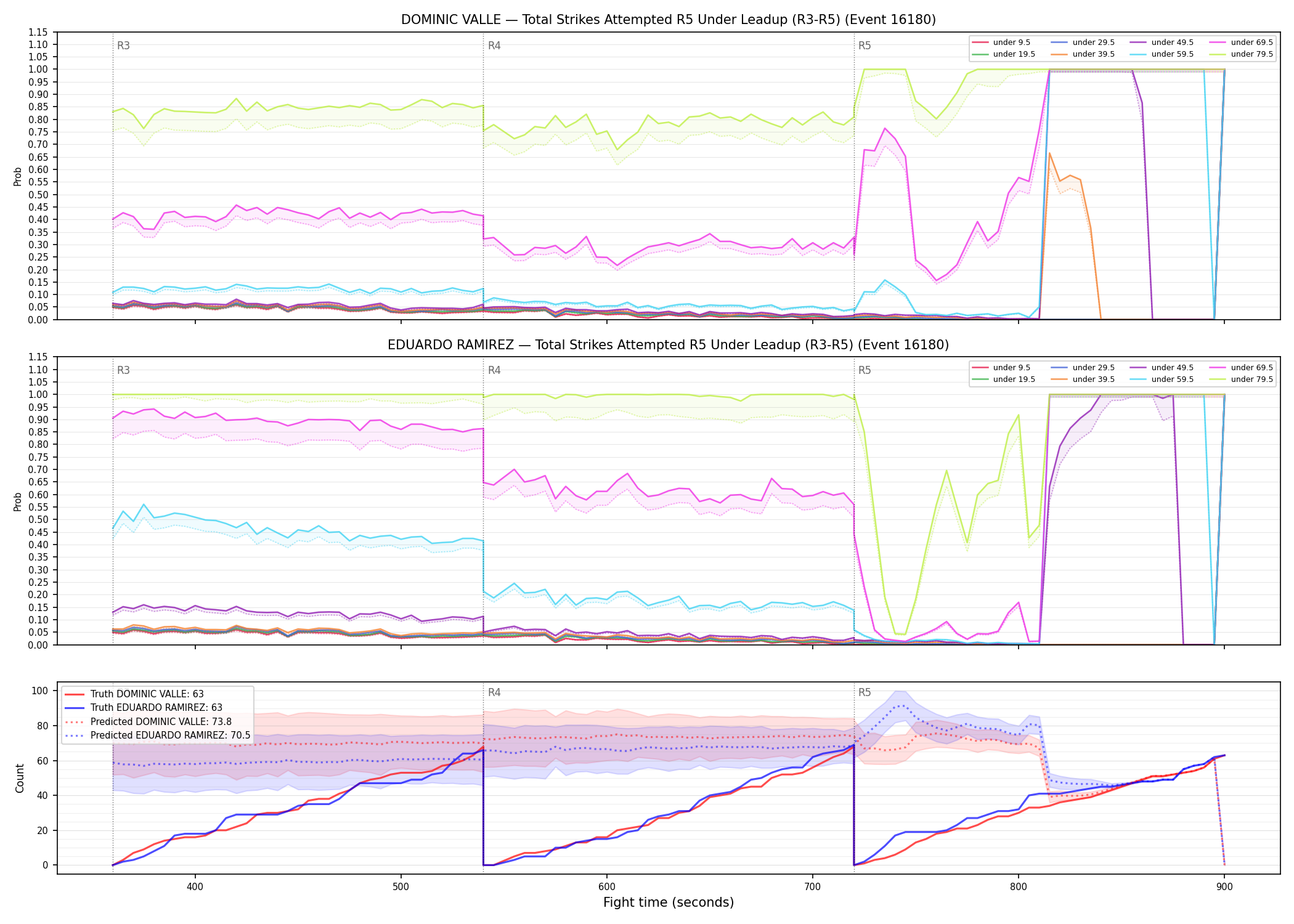Click the R4 round marker in top chart
This screenshot has height=924, width=1294.
click(x=494, y=46)
